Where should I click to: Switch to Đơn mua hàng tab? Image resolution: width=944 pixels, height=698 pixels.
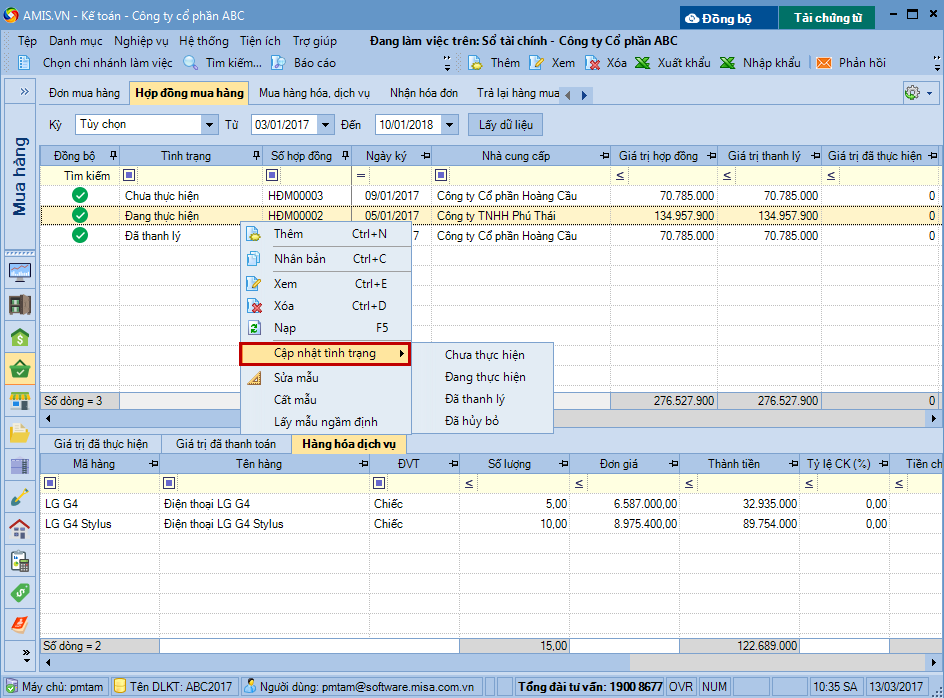click(84, 93)
